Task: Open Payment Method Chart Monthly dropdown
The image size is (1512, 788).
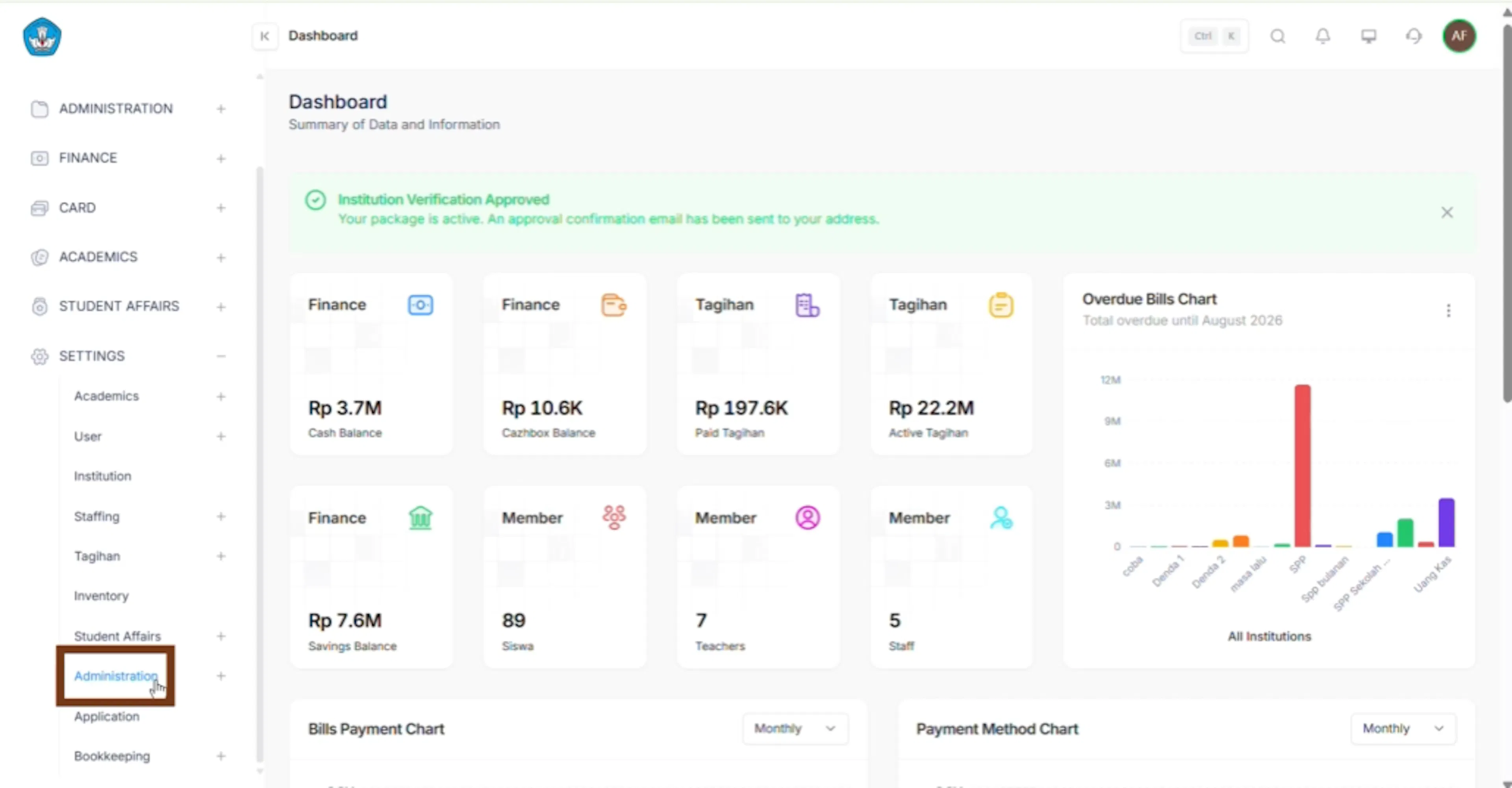Action: tap(1403, 728)
